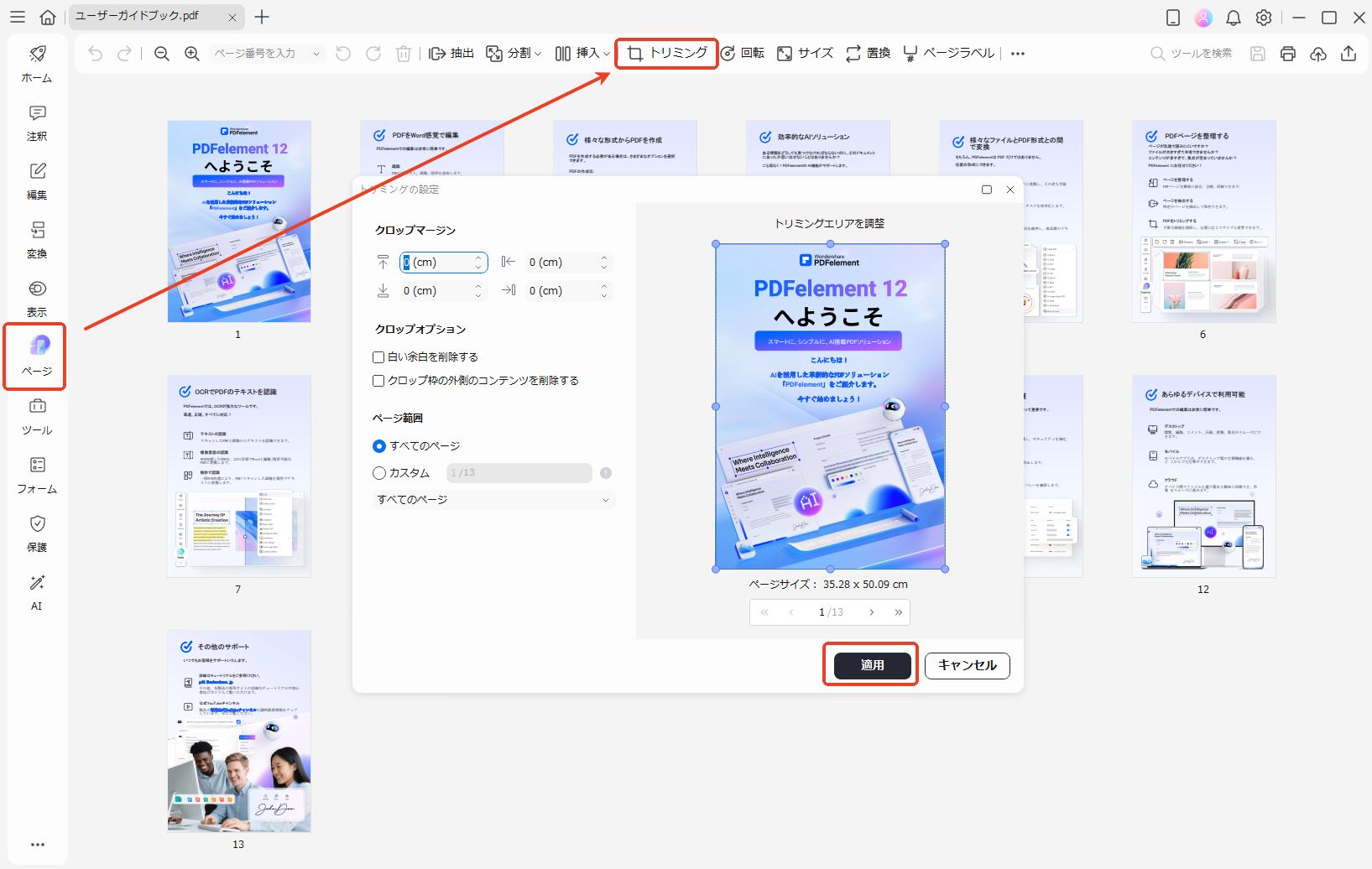Expand the 挿入 tool dropdown arrow
Image resolution: width=1372 pixels, height=869 pixels.
607,53
